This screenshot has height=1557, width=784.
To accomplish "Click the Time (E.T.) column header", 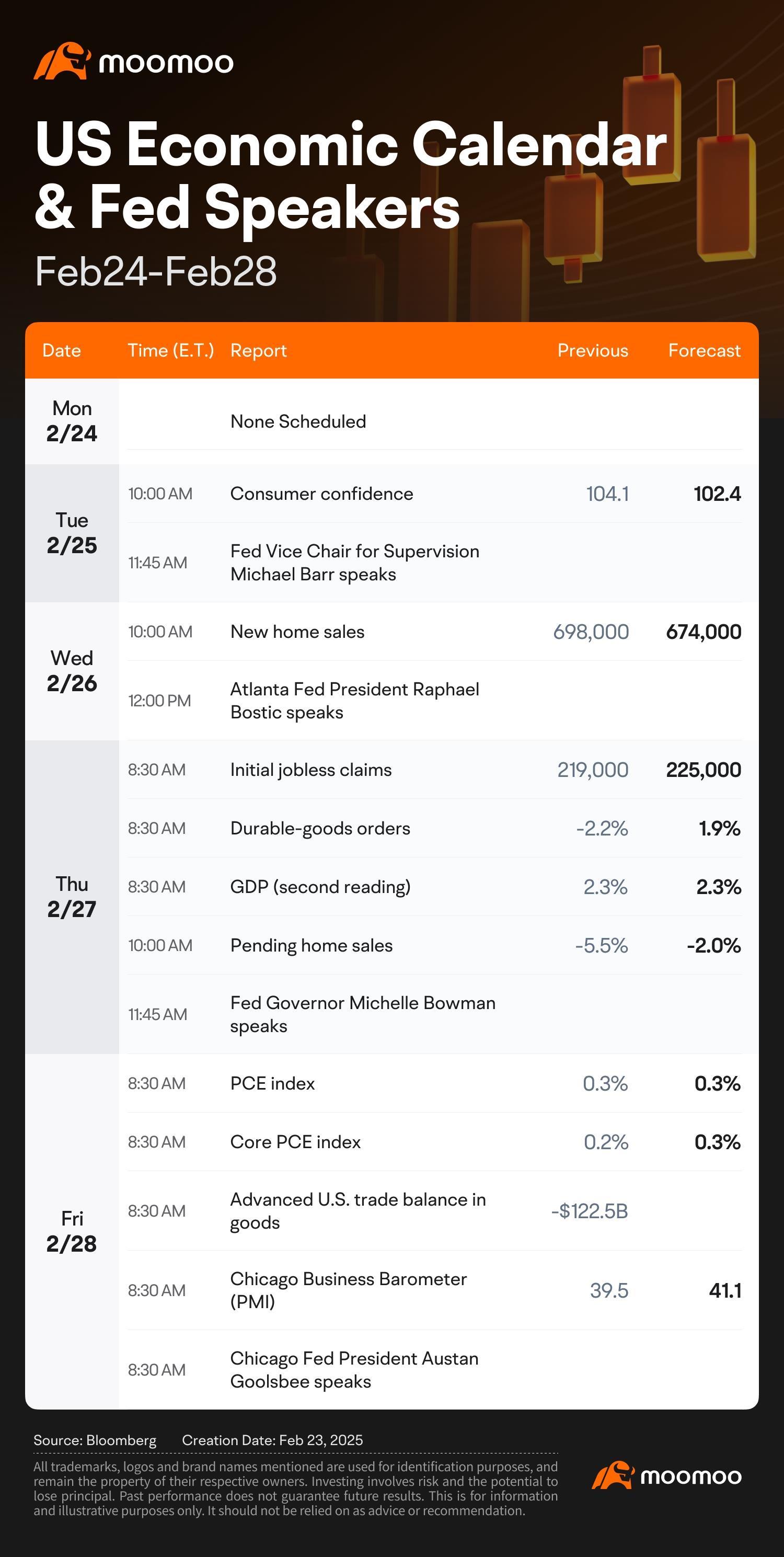I will pos(171,351).
